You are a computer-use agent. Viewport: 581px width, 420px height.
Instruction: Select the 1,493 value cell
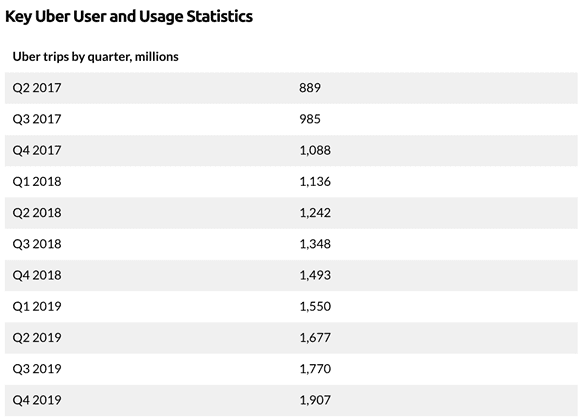[315, 275]
